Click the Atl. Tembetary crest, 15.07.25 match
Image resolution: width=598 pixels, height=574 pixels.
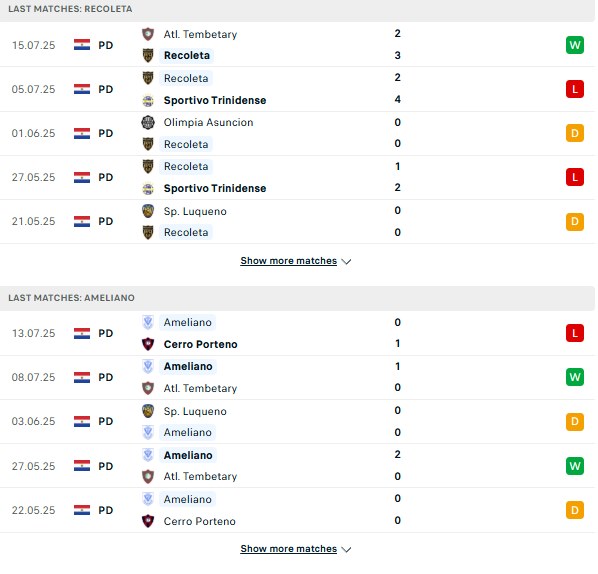coord(148,34)
